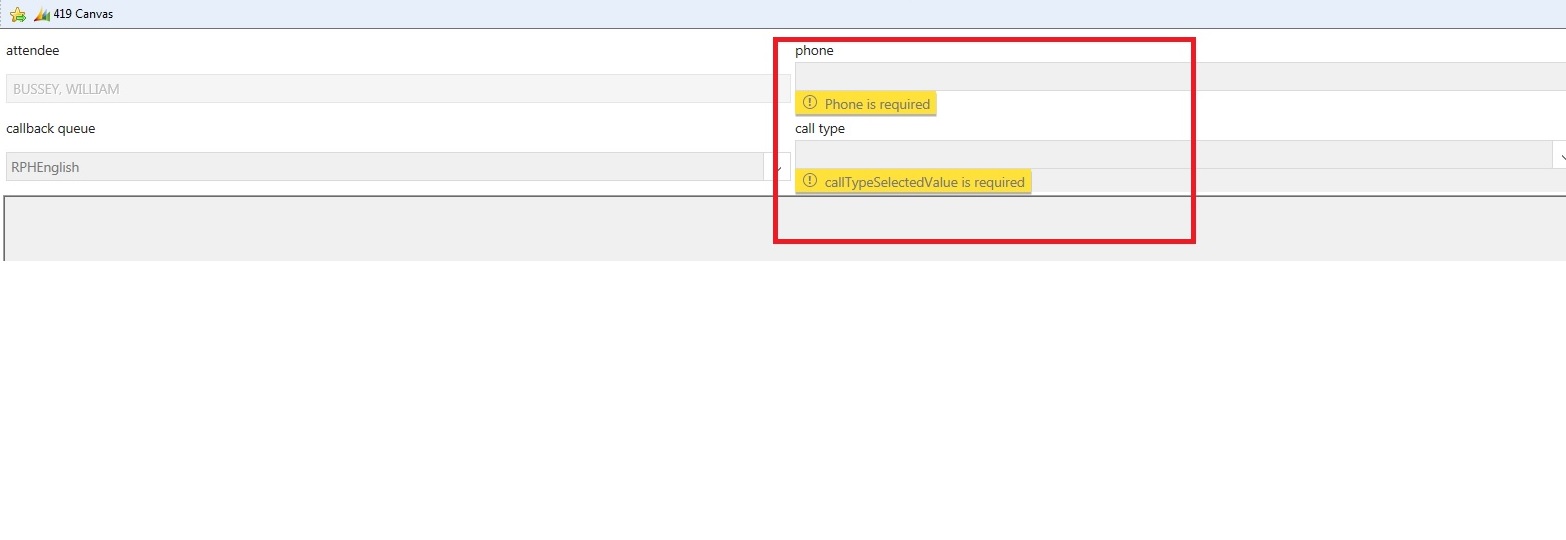The image size is (1566, 540).
Task: Click the attendee field label
Action: click(x=33, y=50)
